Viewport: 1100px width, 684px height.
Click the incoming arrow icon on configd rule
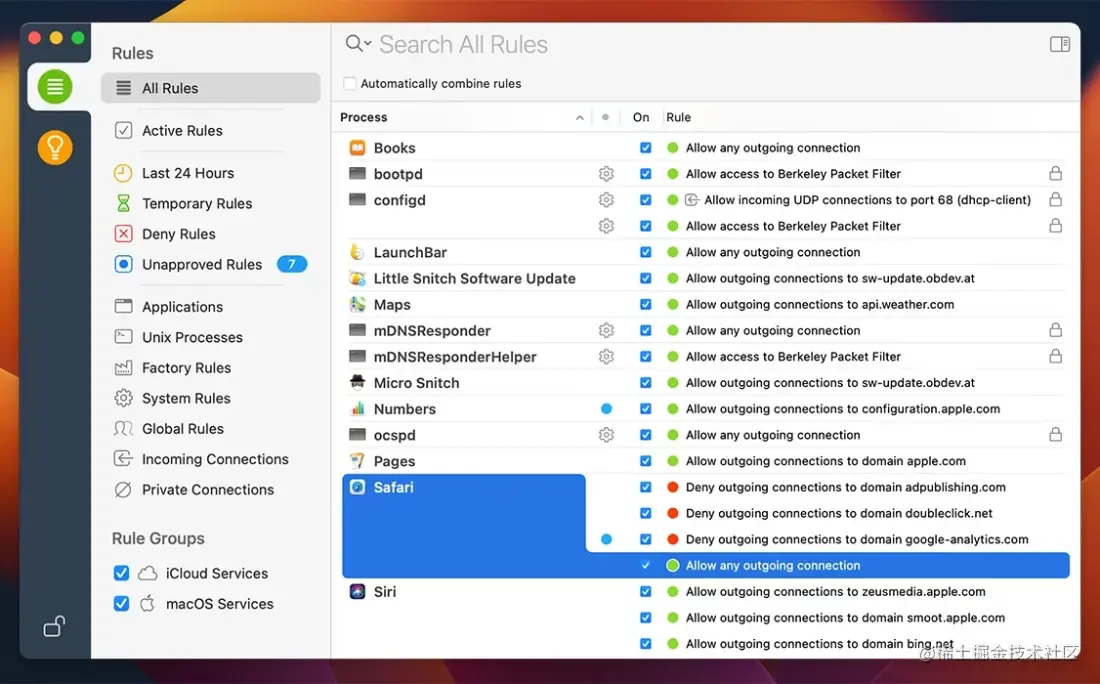(x=692, y=200)
